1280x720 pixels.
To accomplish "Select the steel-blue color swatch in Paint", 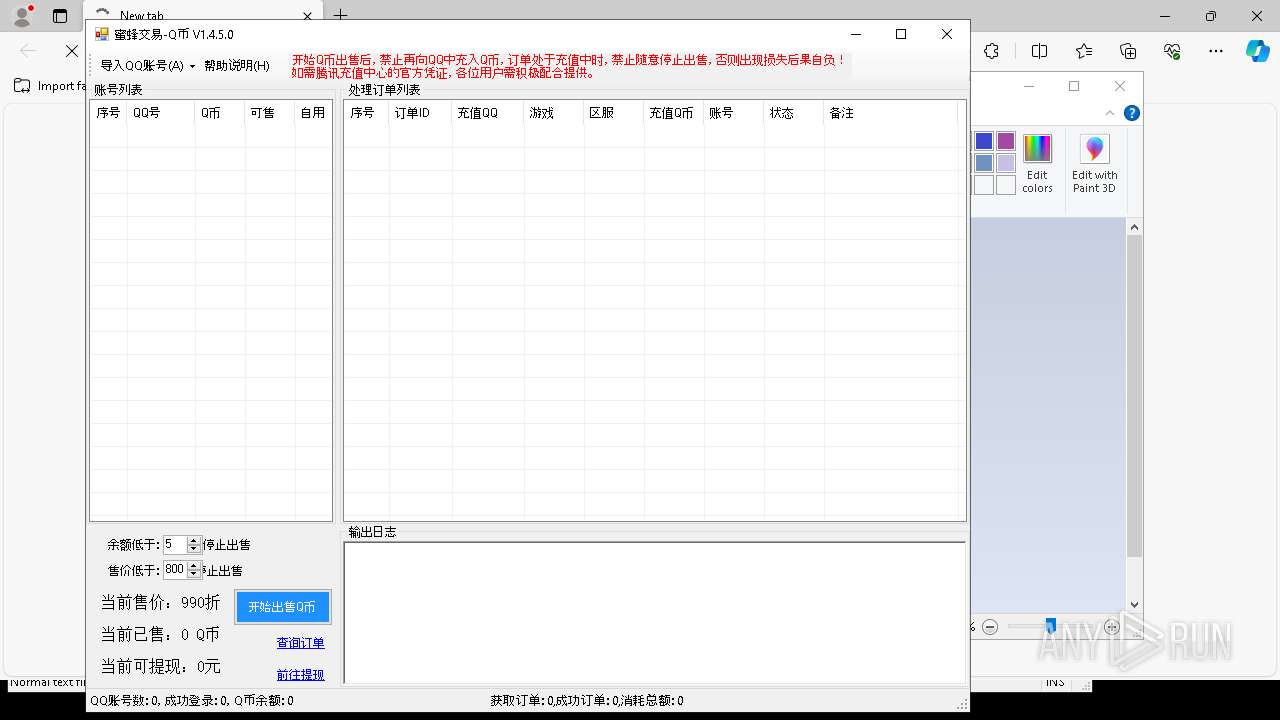I will pos(984,163).
